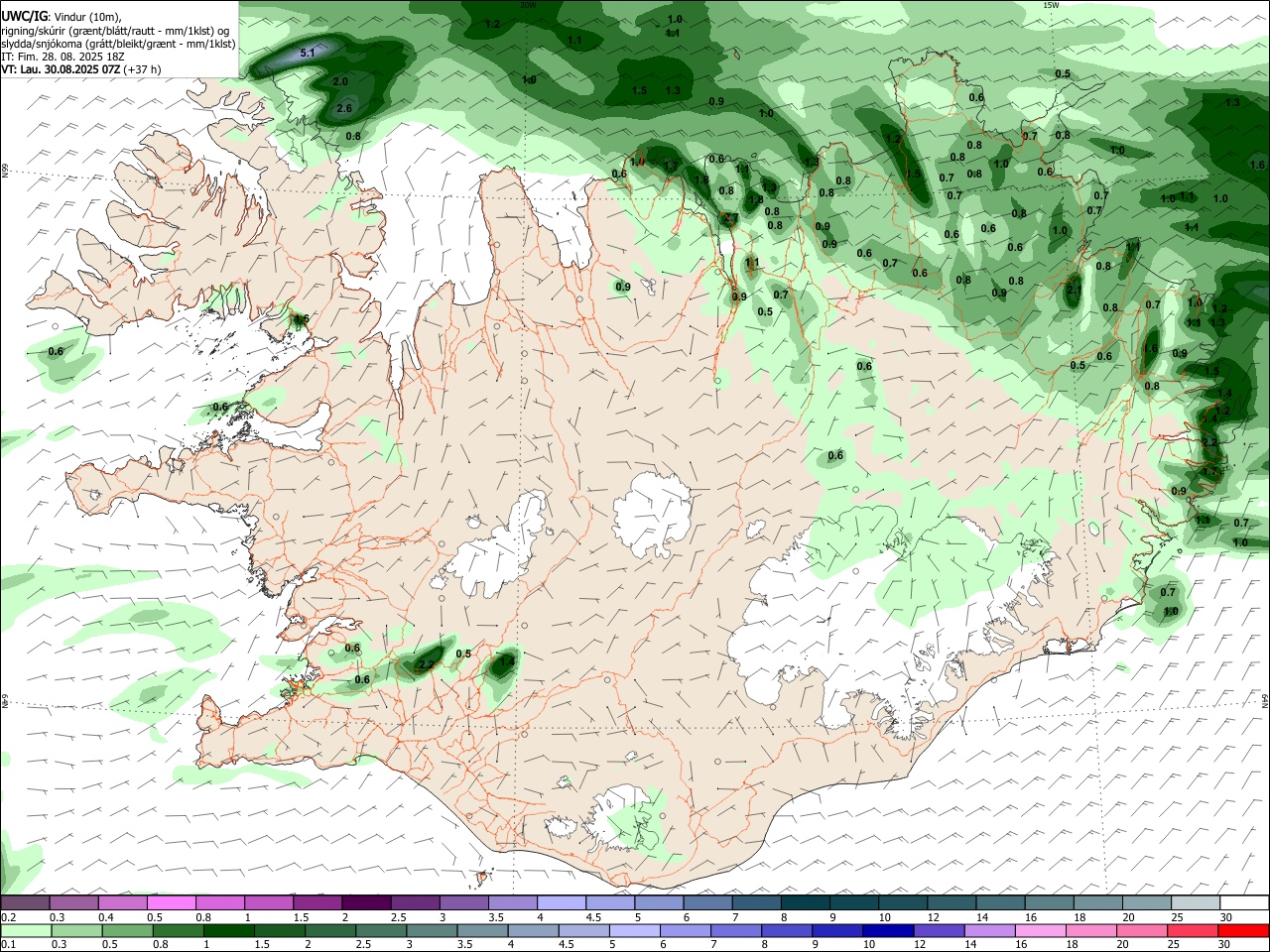
Task: Select the pale grey snow swatch labeled 25
Action: 1196,902
